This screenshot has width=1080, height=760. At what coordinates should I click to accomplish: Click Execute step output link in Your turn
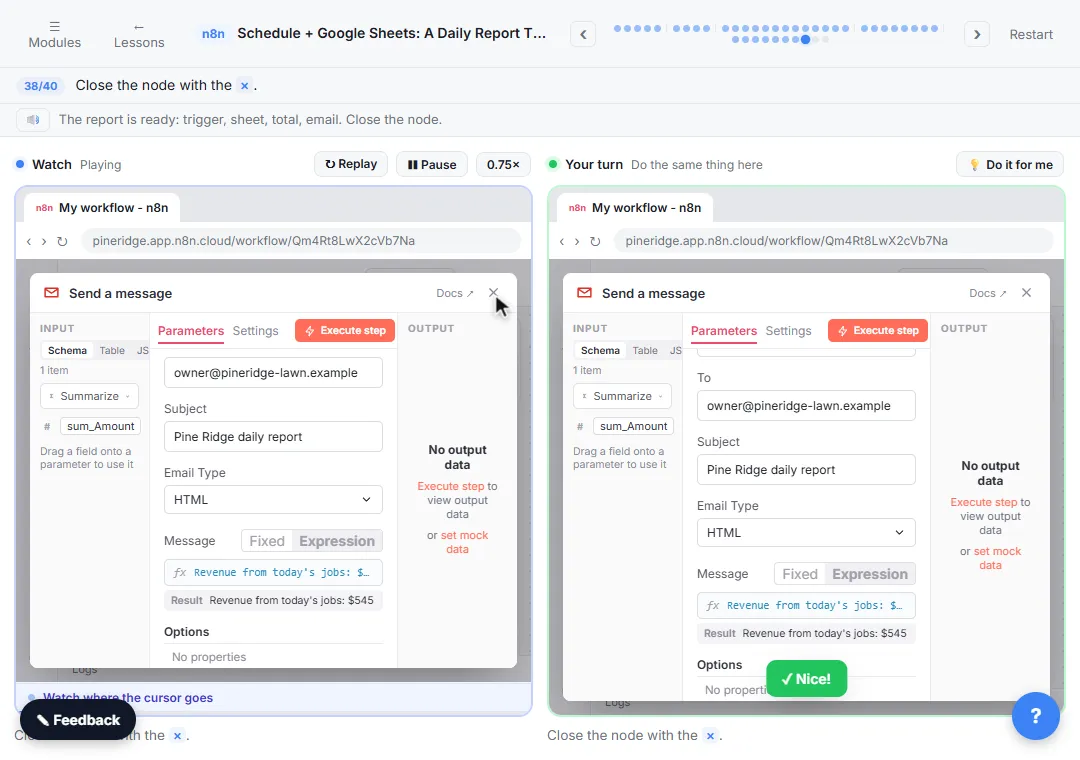click(x=983, y=502)
